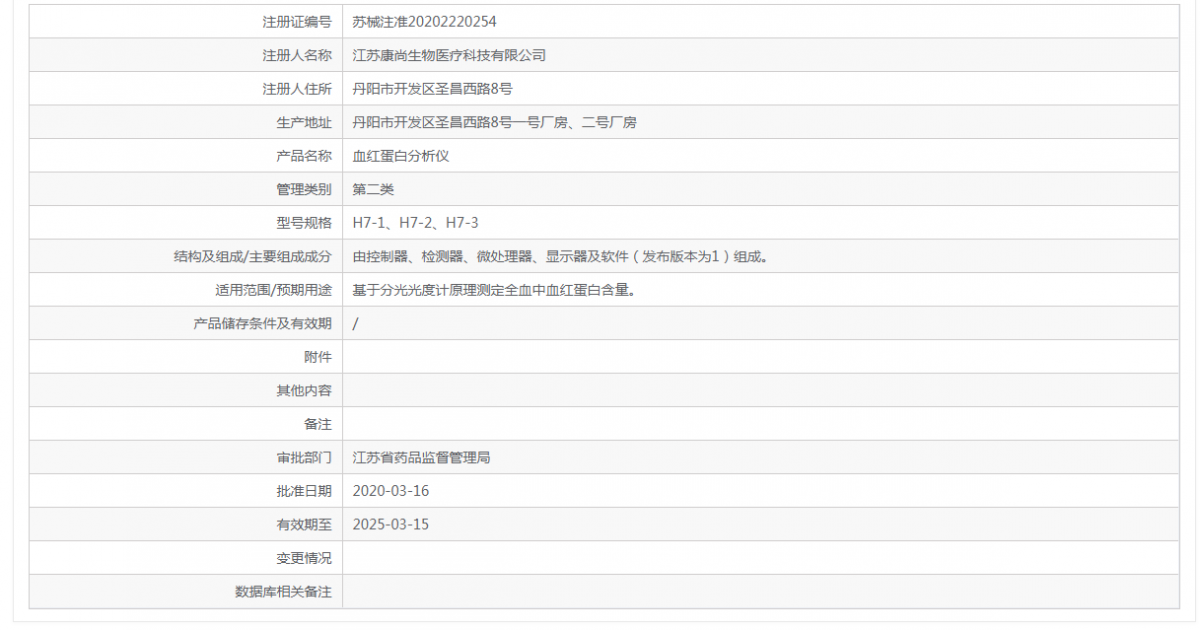The width and height of the screenshot is (1200, 630).
Task: Select registration number 苏械注准20202220254
Action: 425,21
